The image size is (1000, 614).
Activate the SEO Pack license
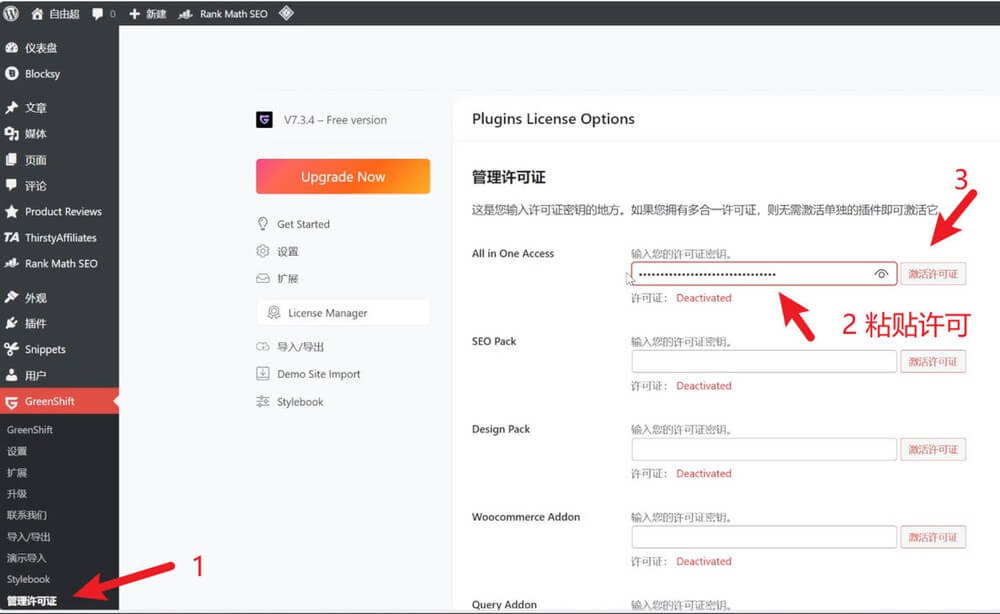point(933,362)
